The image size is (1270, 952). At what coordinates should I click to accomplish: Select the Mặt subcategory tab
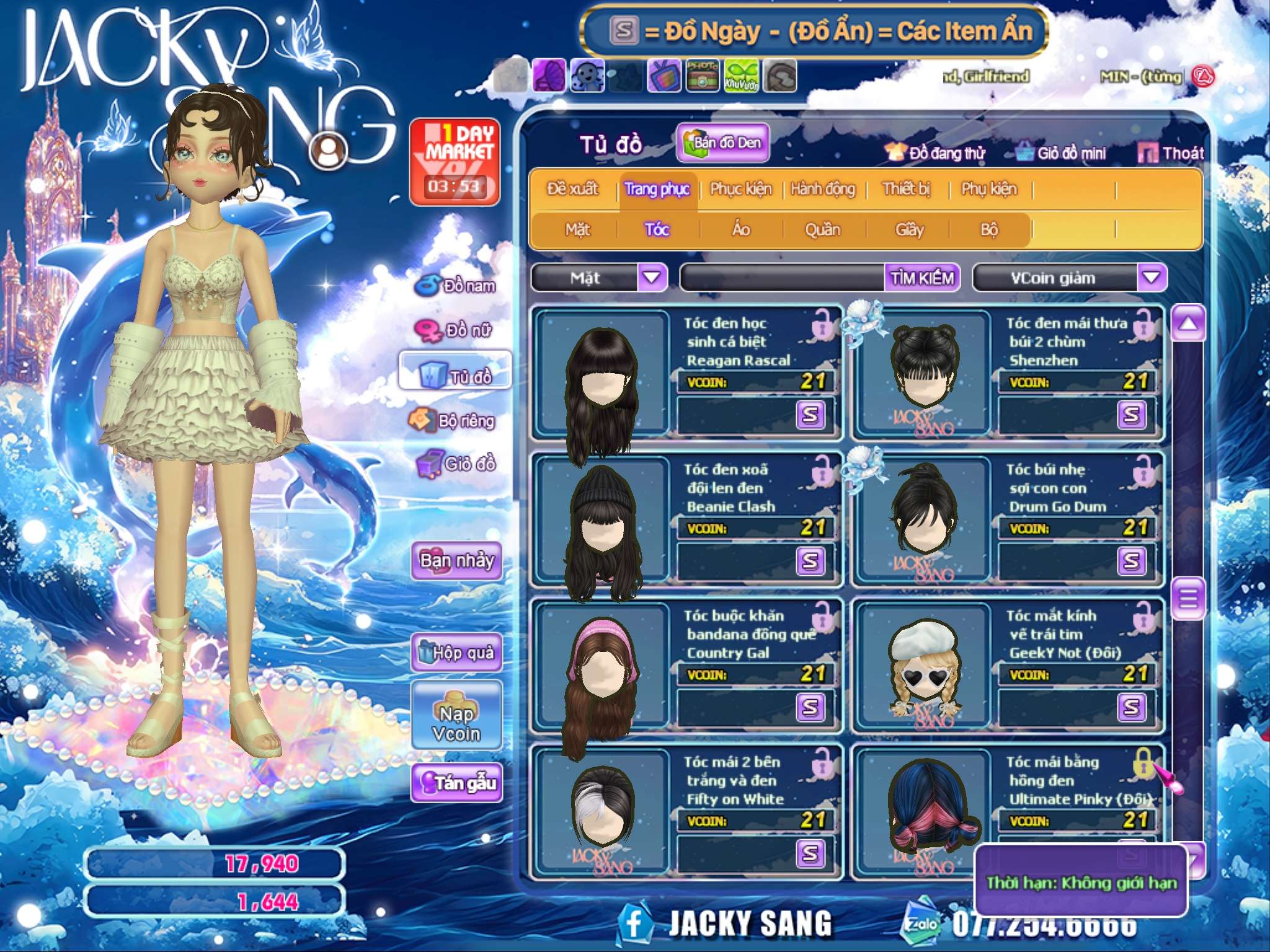pyautogui.click(x=577, y=229)
